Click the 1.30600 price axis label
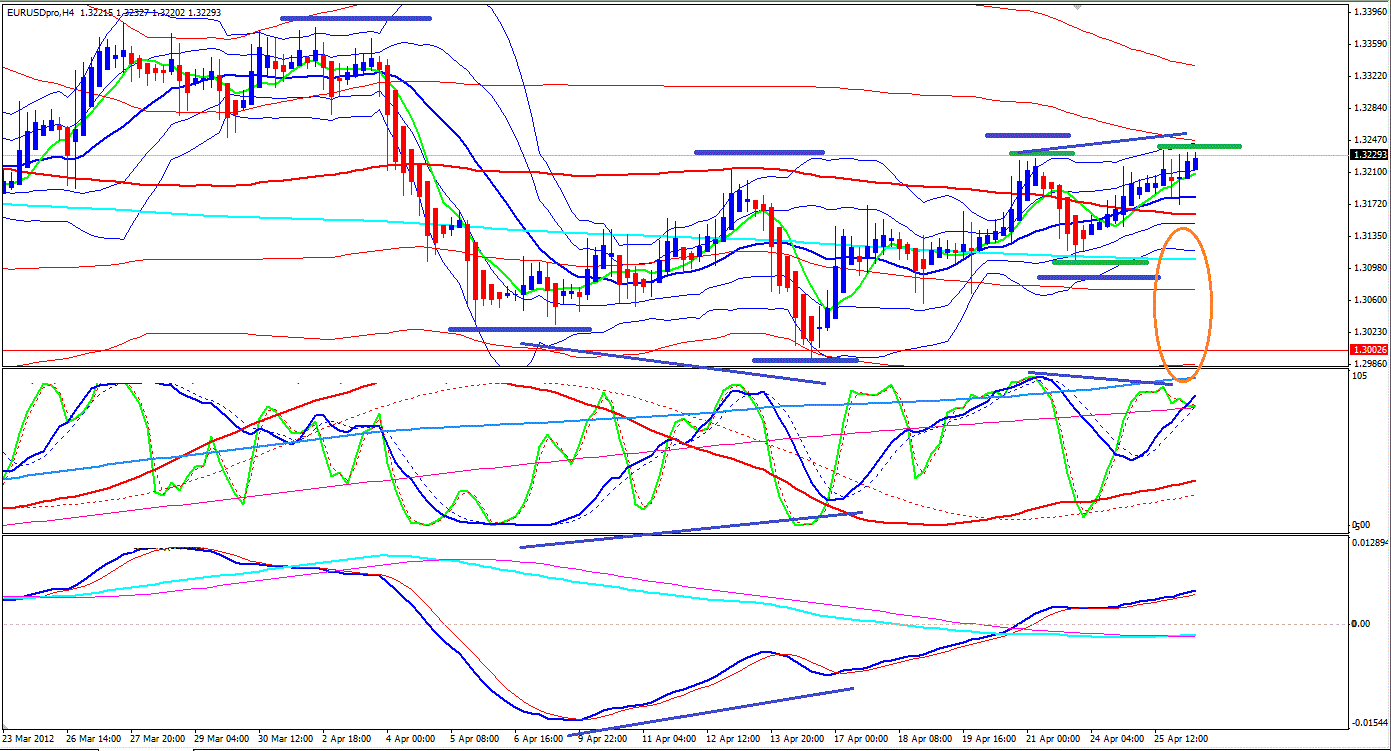This screenshot has width=1391, height=751. click(1368, 300)
